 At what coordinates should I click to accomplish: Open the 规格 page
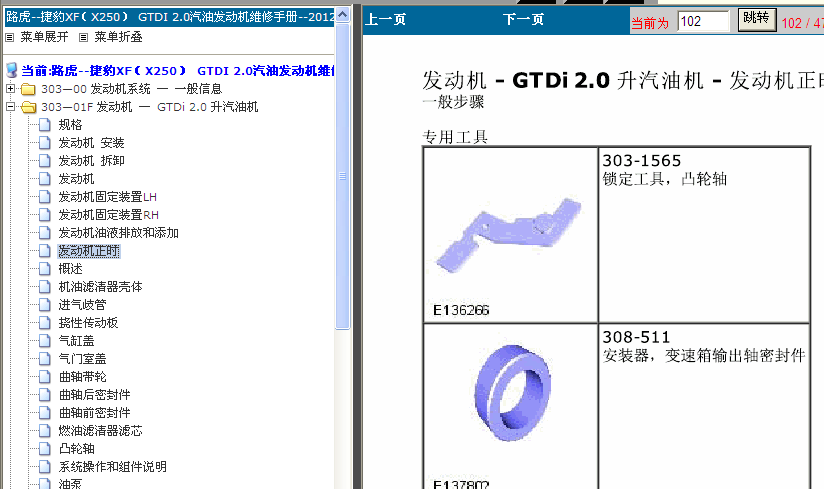70,125
